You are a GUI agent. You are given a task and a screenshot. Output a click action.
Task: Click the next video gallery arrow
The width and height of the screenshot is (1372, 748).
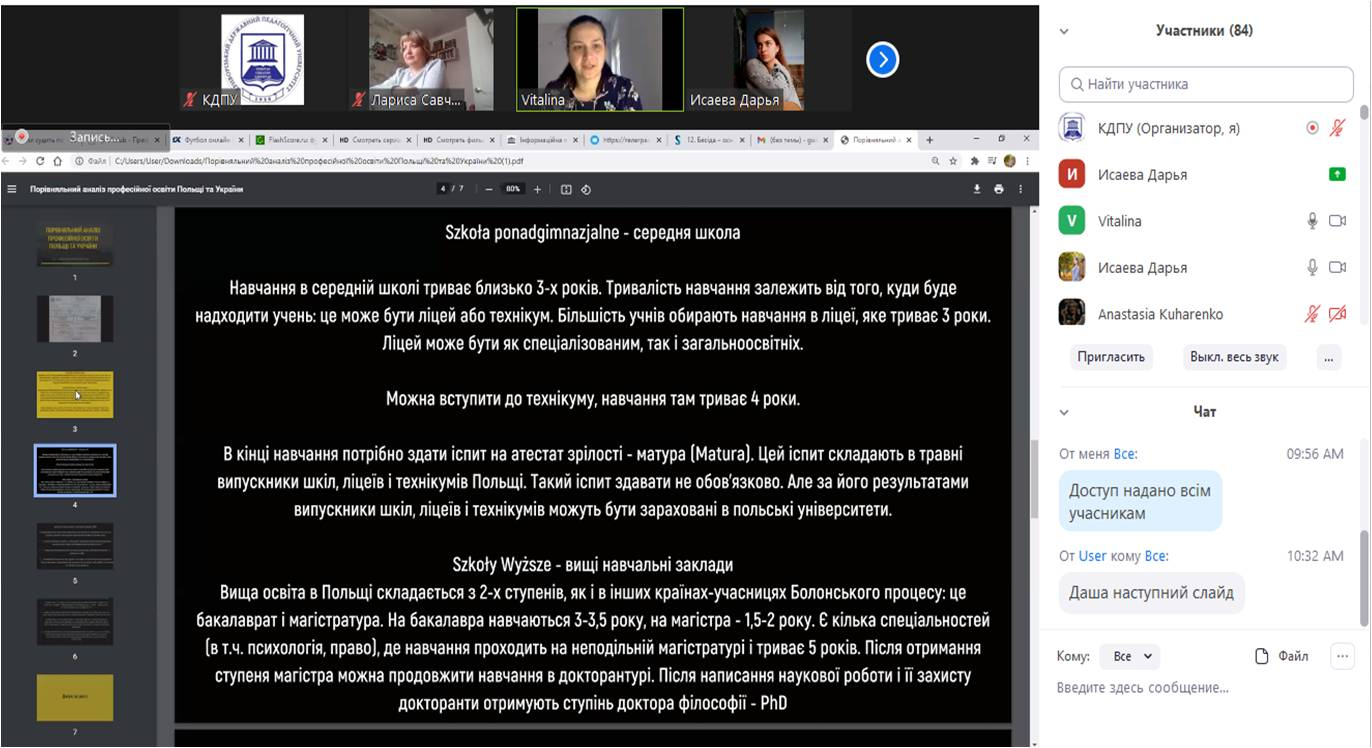pos(882,60)
